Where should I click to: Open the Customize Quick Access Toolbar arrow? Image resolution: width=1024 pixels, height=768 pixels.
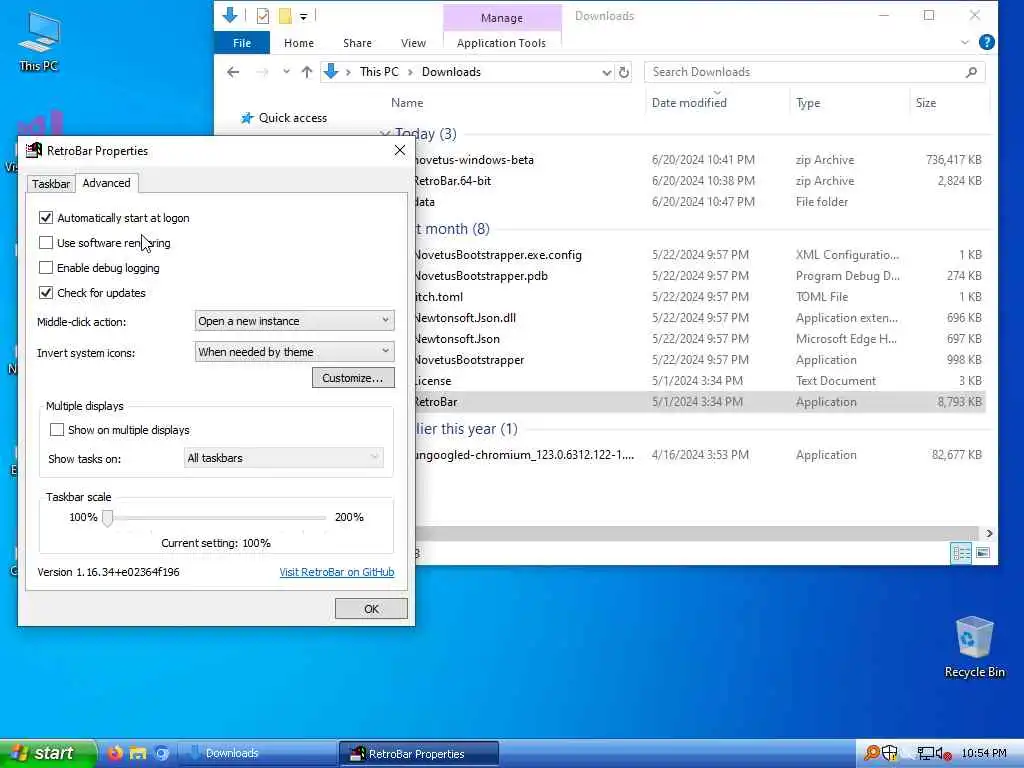click(x=304, y=16)
